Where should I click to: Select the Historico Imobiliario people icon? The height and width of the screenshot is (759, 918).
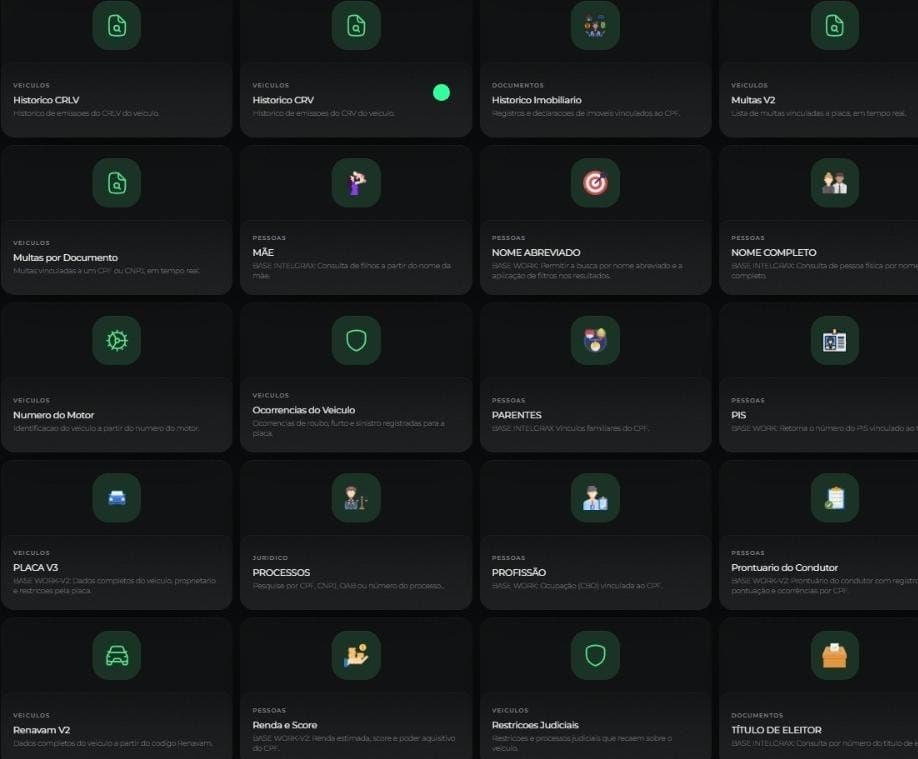pyautogui.click(x=595, y=26)
